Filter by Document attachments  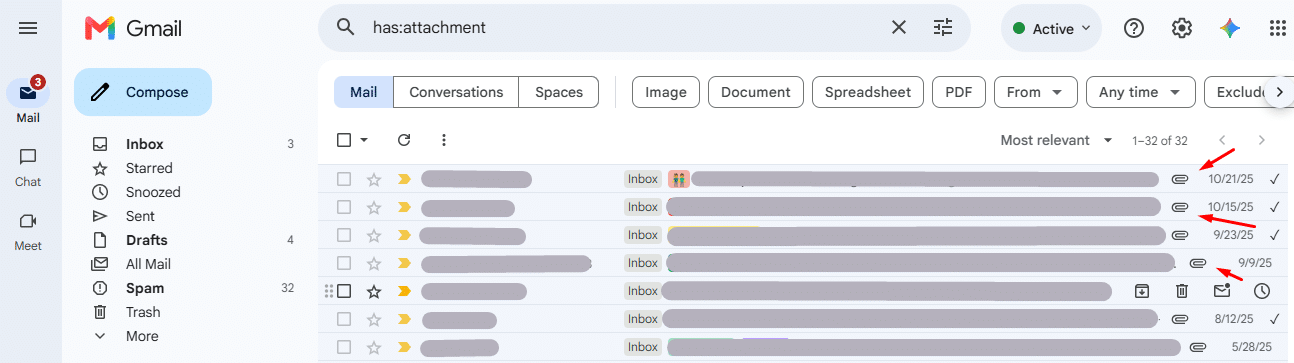(x=756, y=92)
